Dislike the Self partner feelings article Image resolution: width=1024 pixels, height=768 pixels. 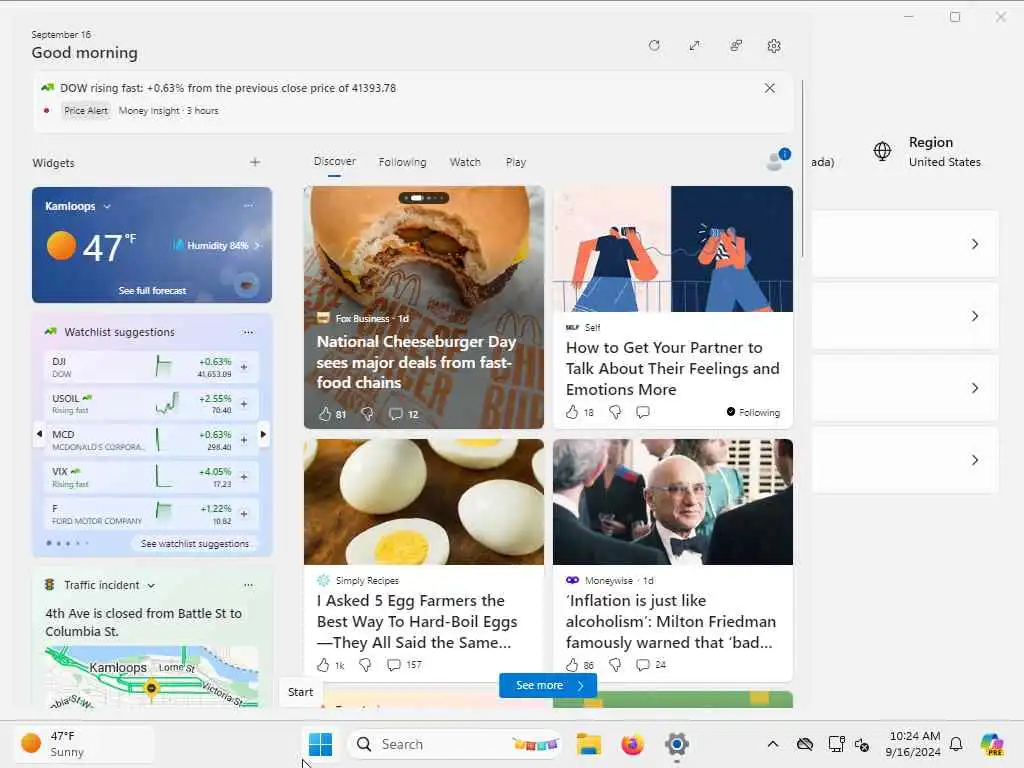click(x=615, y=412)
